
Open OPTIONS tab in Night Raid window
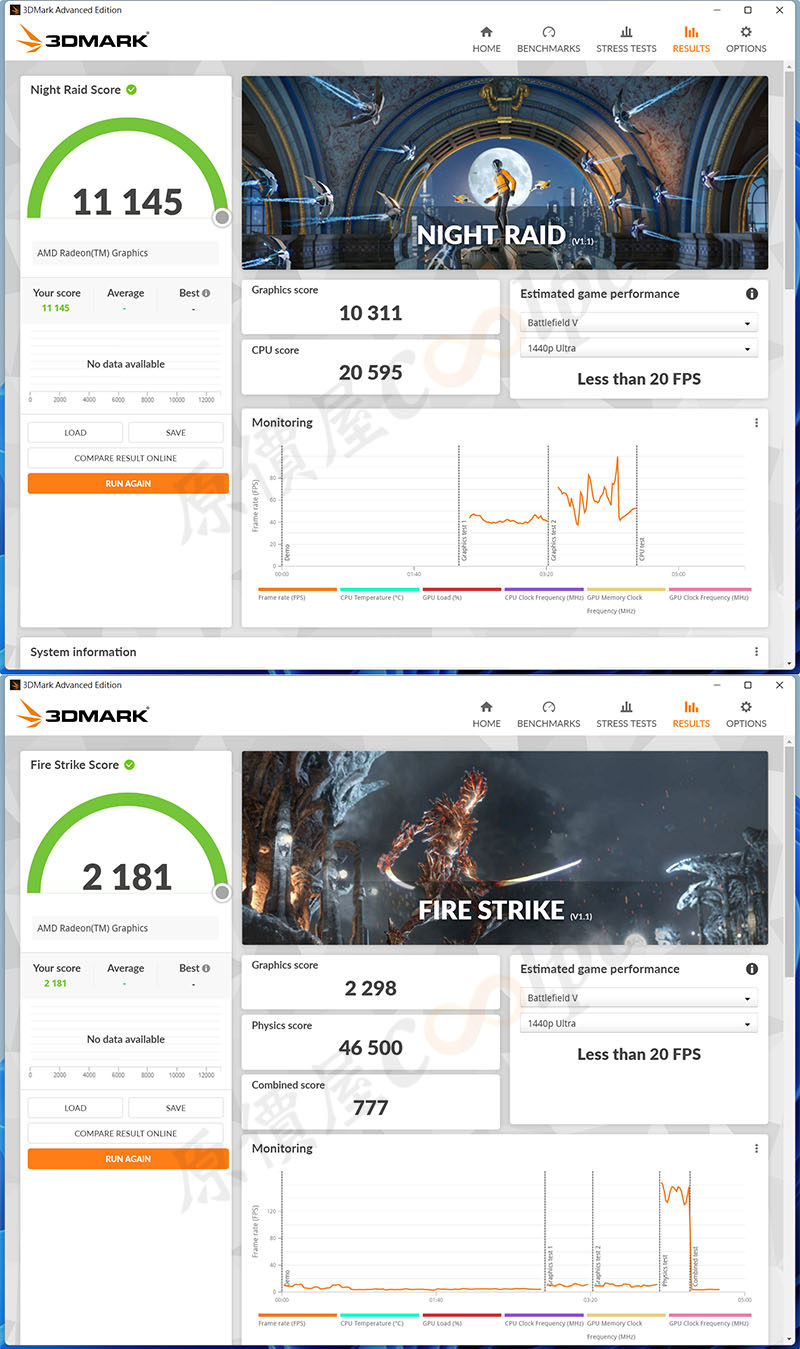[x=746, y=40]
